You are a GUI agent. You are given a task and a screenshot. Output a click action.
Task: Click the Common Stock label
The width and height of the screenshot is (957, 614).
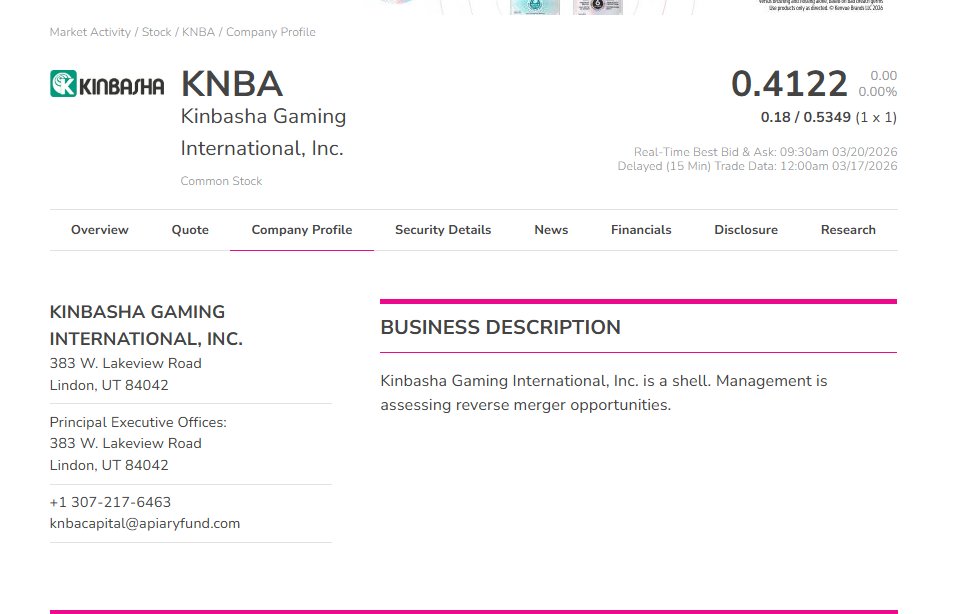tap(221, 181)
